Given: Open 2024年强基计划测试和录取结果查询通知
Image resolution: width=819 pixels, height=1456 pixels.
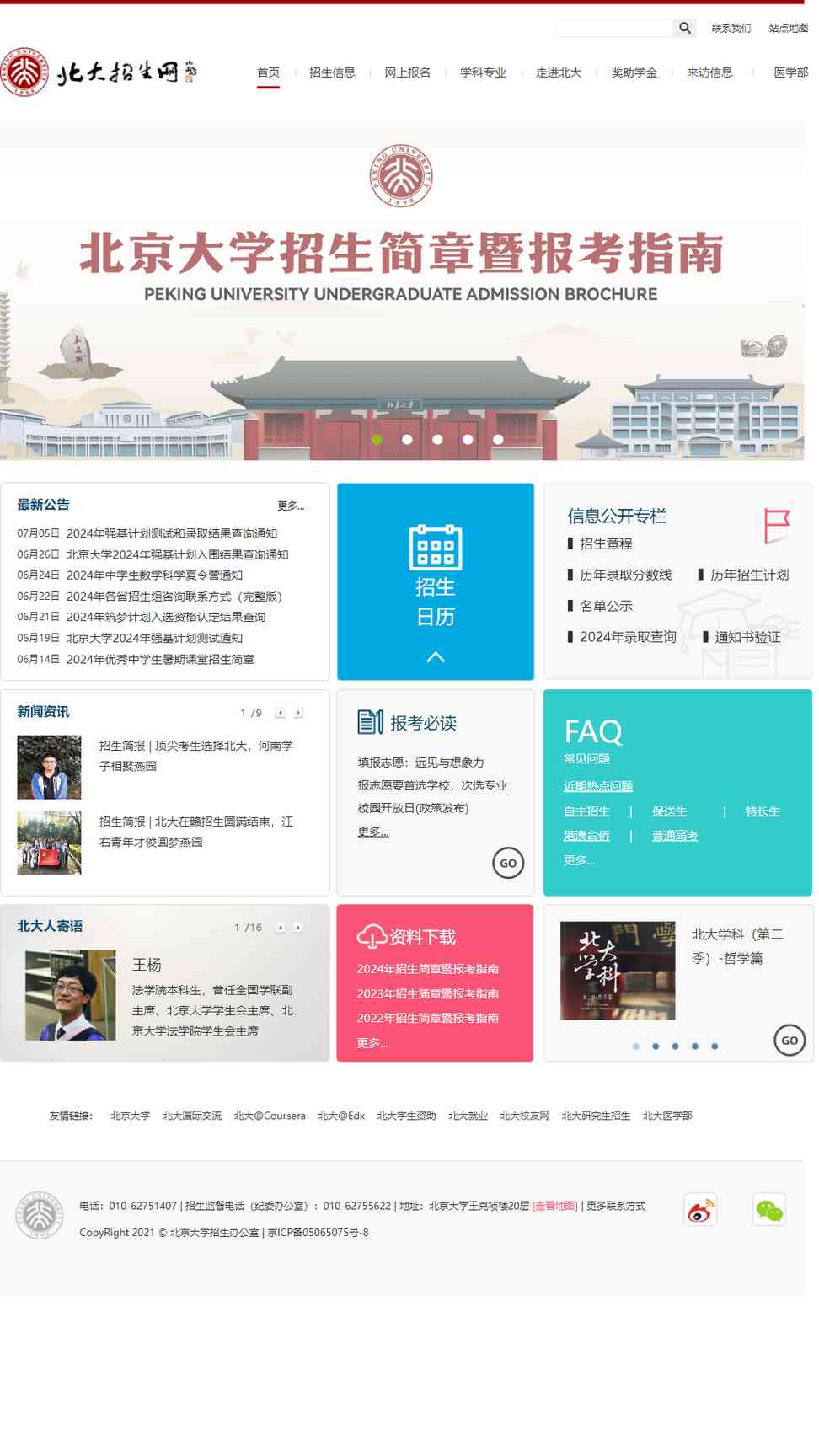Looking at the screenshot, I should (172, 533).
